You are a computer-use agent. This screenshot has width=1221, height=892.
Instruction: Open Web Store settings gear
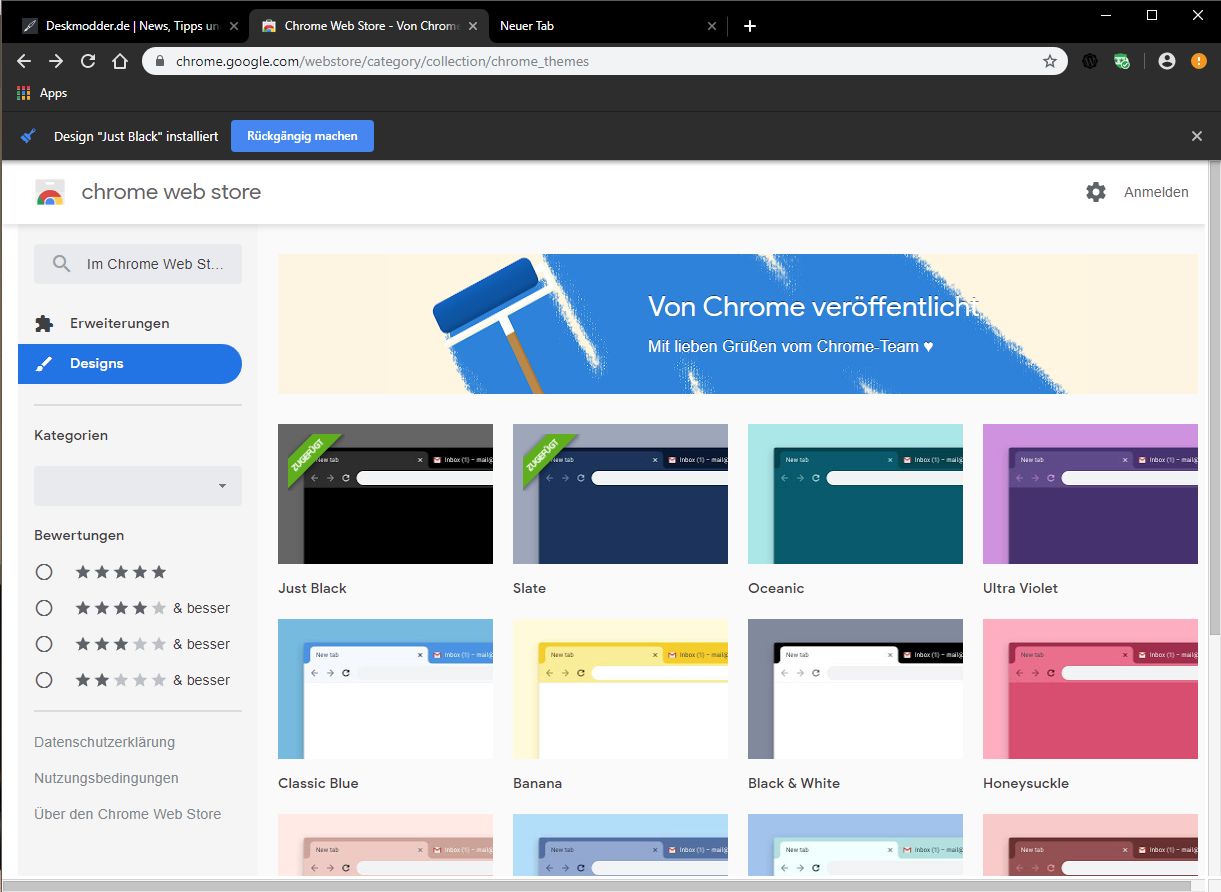1096,192
